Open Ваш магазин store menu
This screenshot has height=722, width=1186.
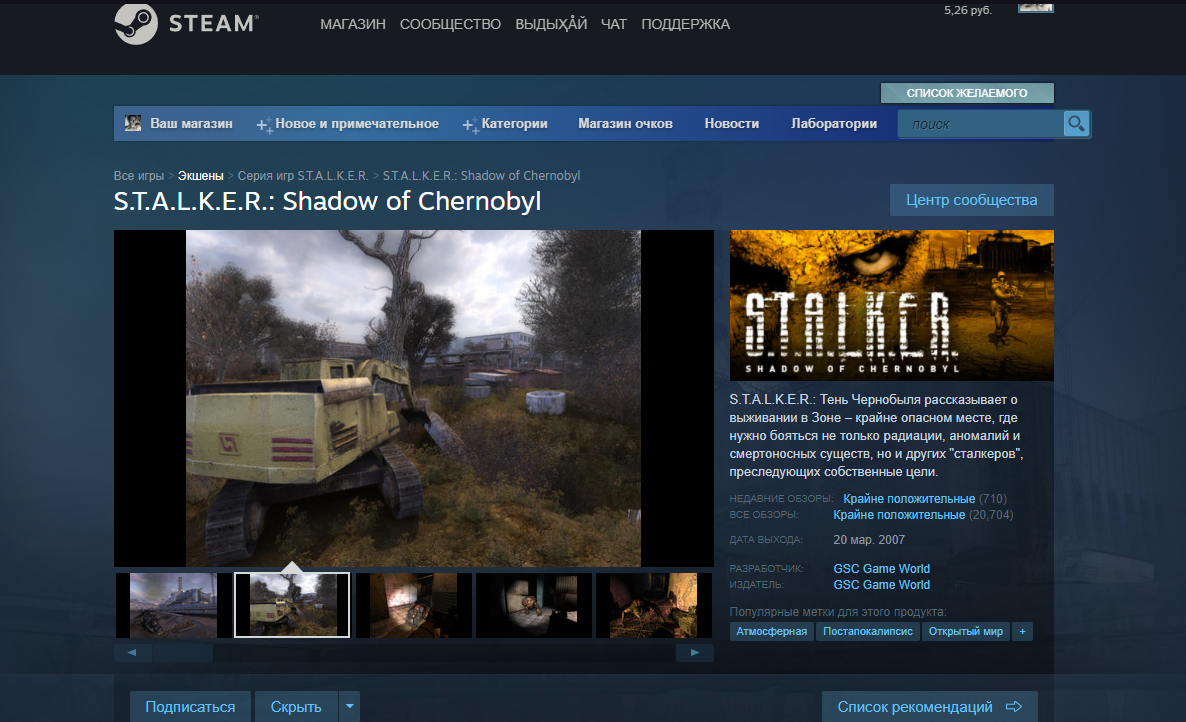tap(191, 123)
